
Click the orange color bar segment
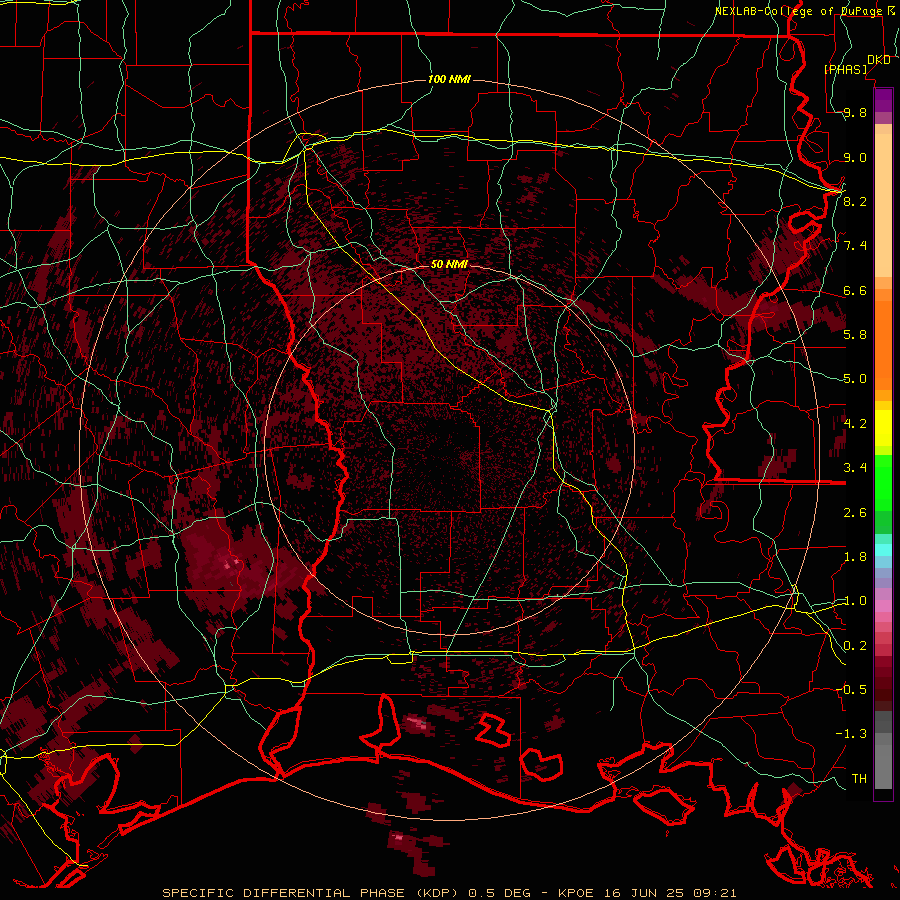883,344
